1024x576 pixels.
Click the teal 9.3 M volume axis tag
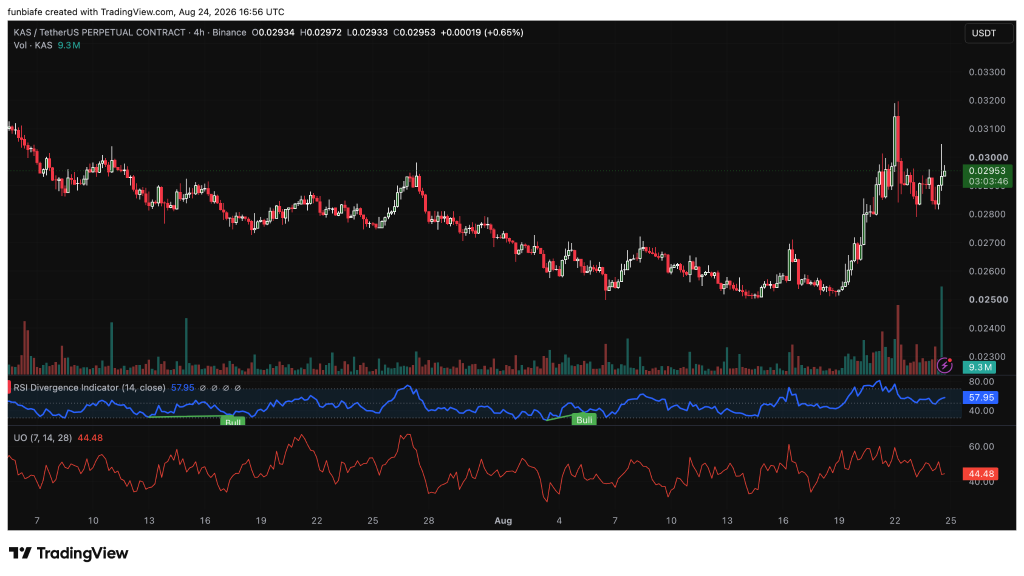[980, 367]
